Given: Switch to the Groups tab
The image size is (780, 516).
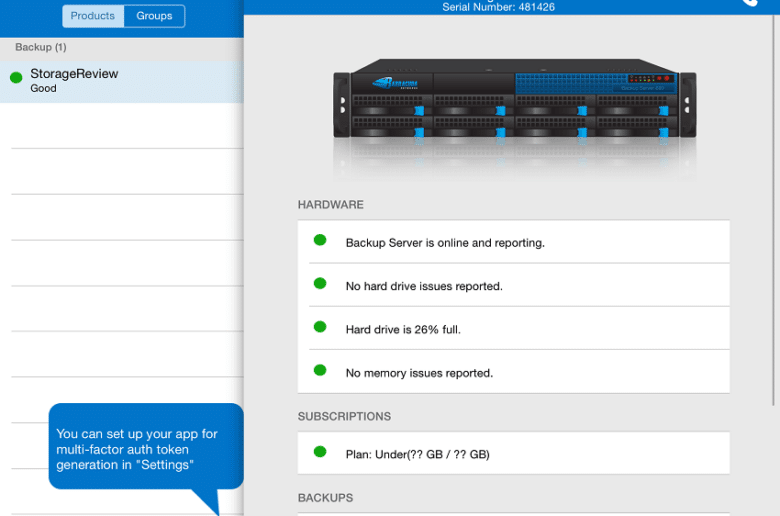Looking at the screenshot, I should pos(154,16).
